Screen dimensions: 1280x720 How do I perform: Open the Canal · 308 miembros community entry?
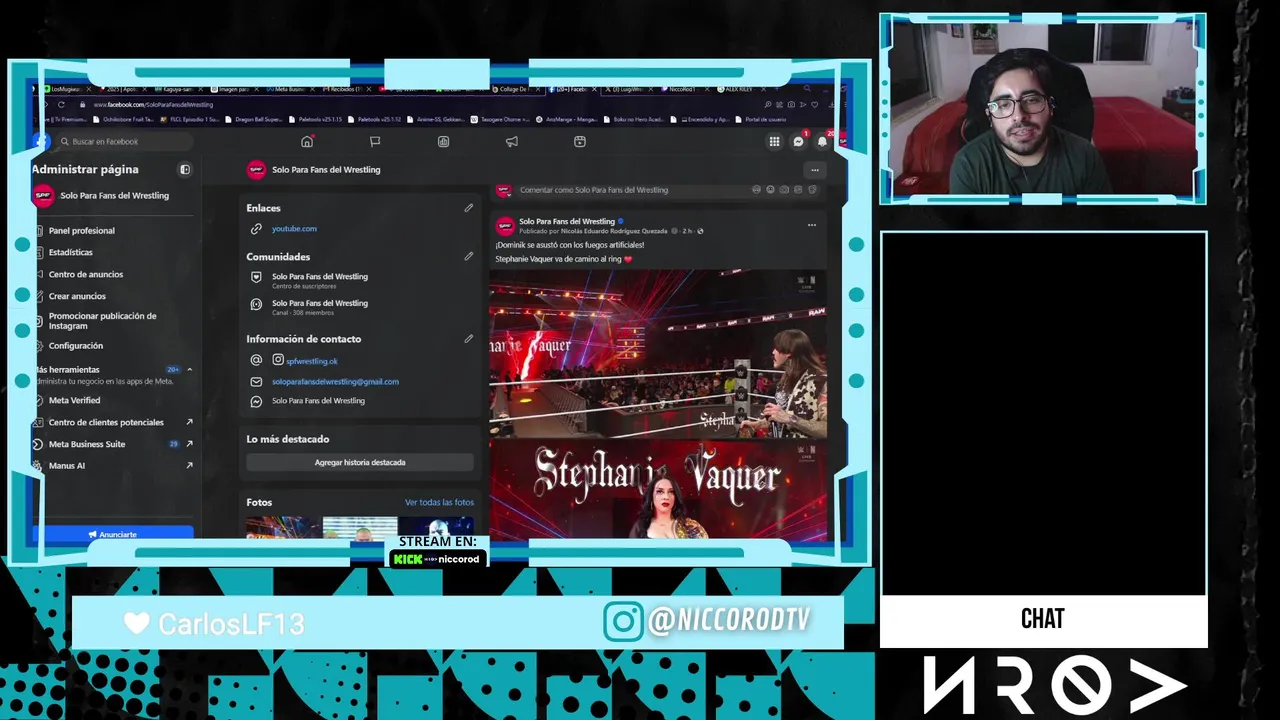pyautogui.click(x=320, y=307)
